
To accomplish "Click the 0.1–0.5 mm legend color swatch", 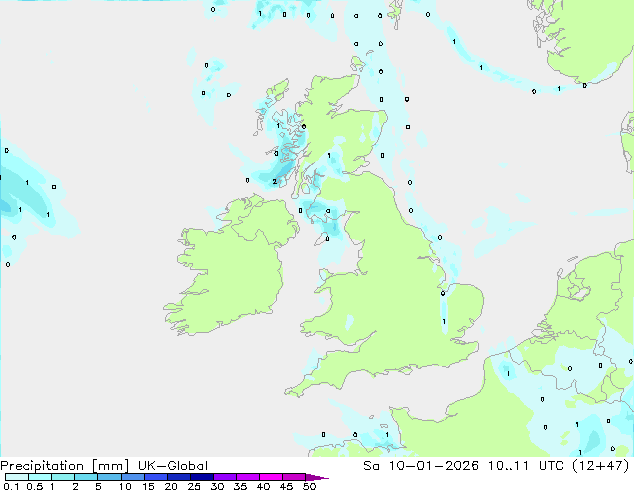I will 17,477.
